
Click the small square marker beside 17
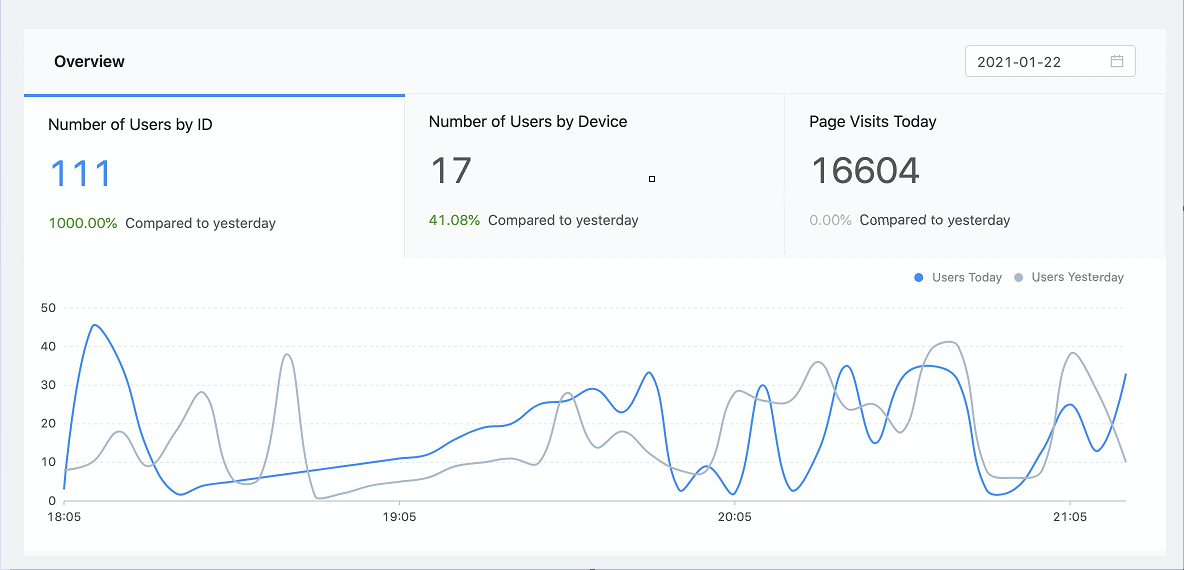652,179
